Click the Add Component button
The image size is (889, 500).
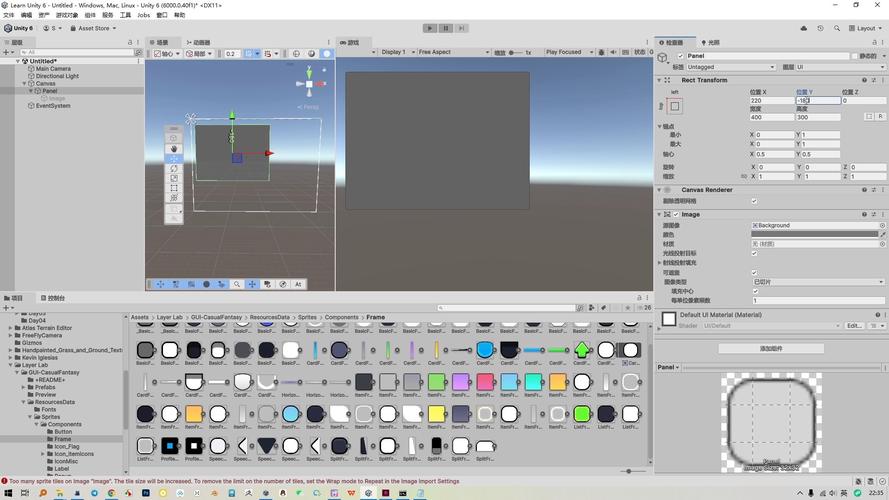(x=771, y=349)
